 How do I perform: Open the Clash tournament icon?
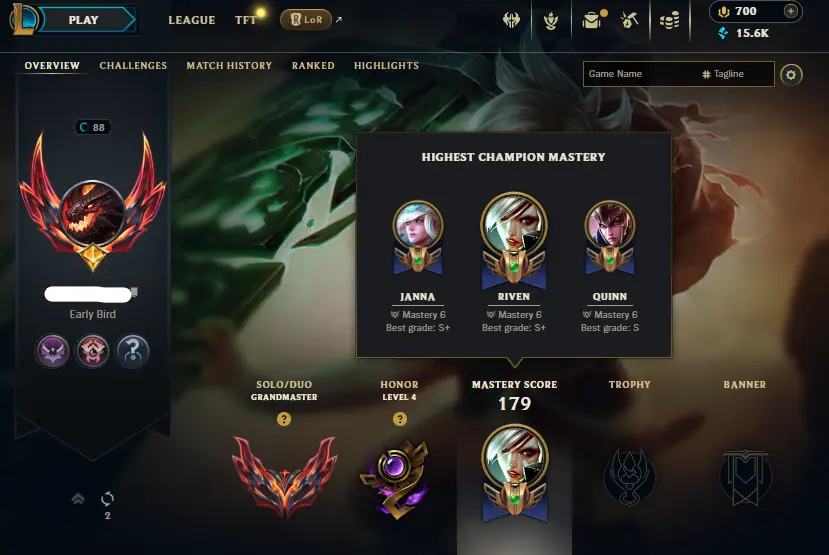(x=511, y=20)
